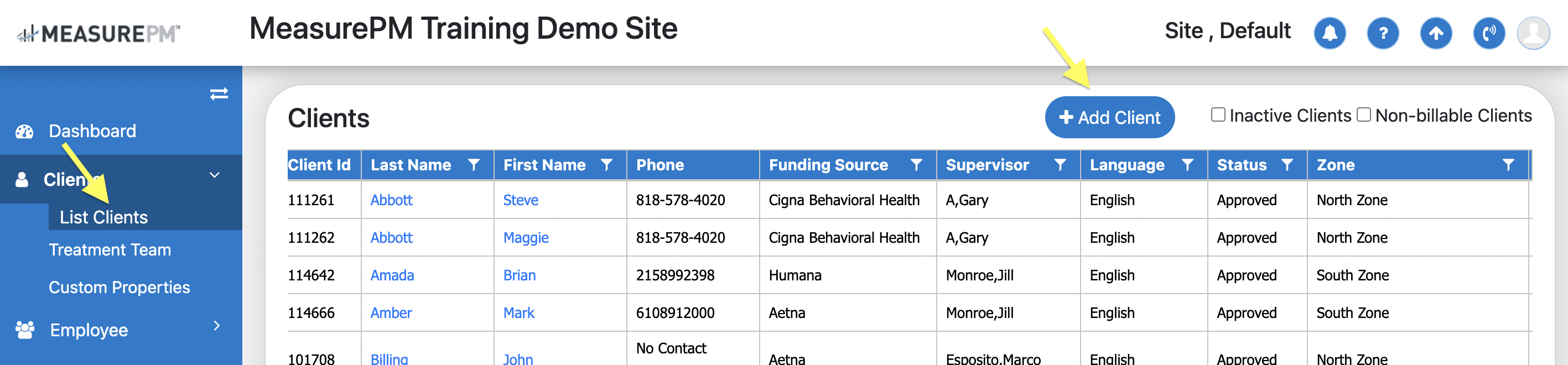Click the help question mark icon
This screenshot has width=1568, height=365.
(1382, 33)
